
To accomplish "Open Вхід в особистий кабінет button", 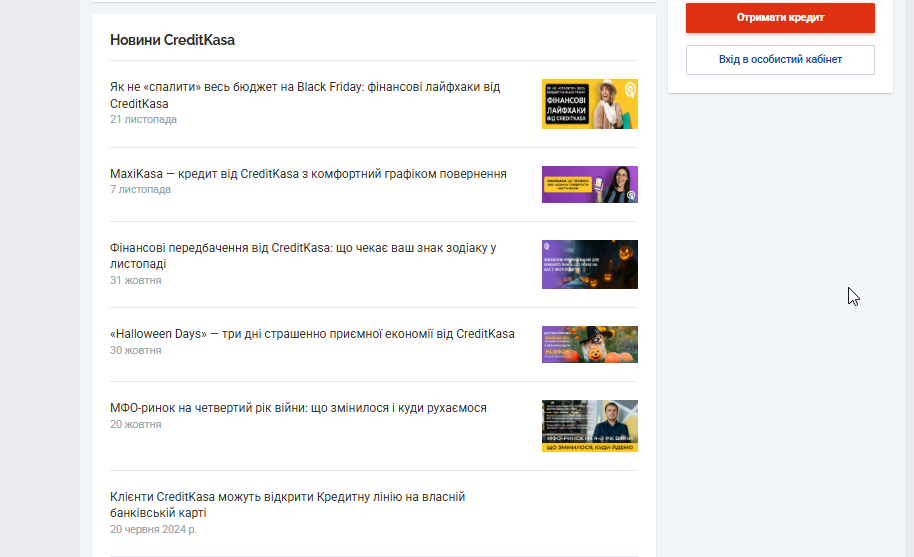I will (780, 59).
